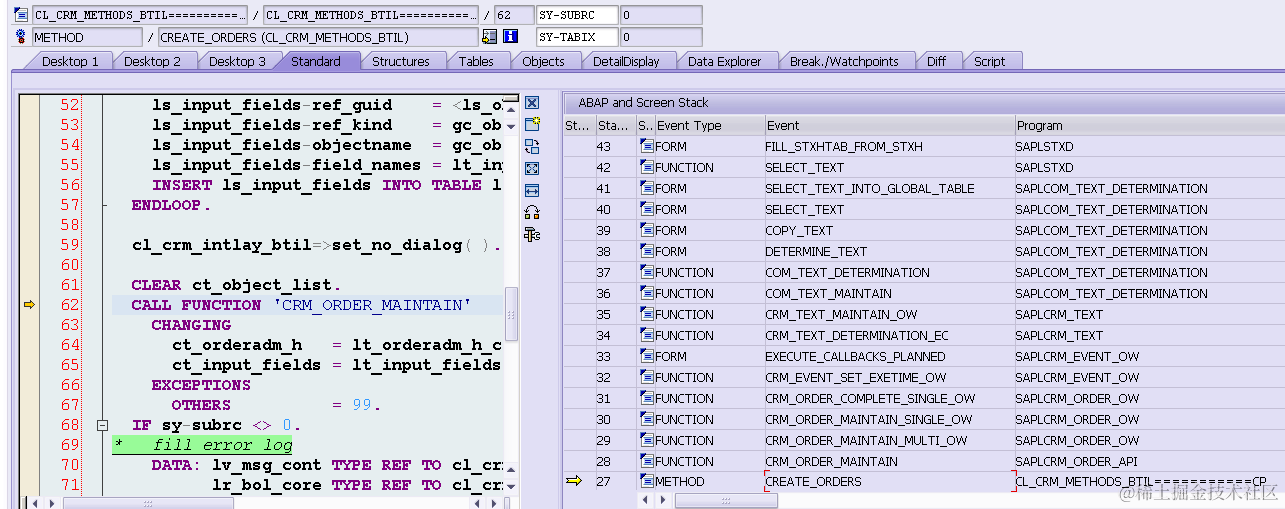Click the line number 62 field
The height and width of the screenshot is (509, 1285).
pos(513,15)
